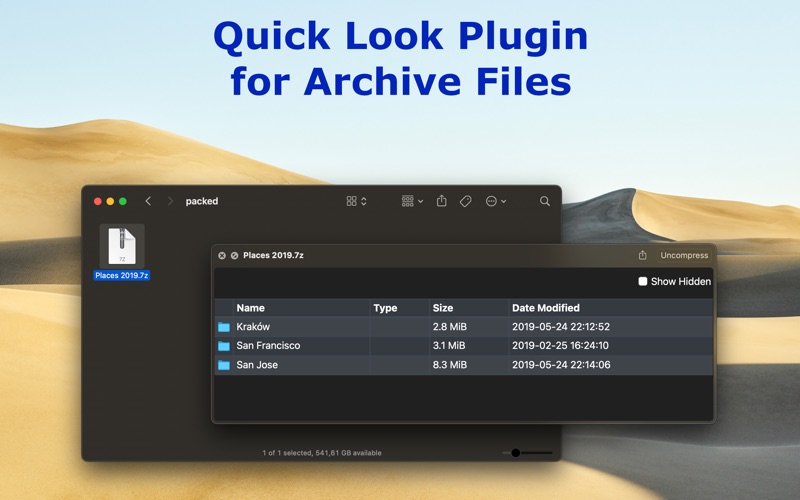Close the Quick Look preview
The height and width of the screenshot is (500, 800).
coord(222,256)
